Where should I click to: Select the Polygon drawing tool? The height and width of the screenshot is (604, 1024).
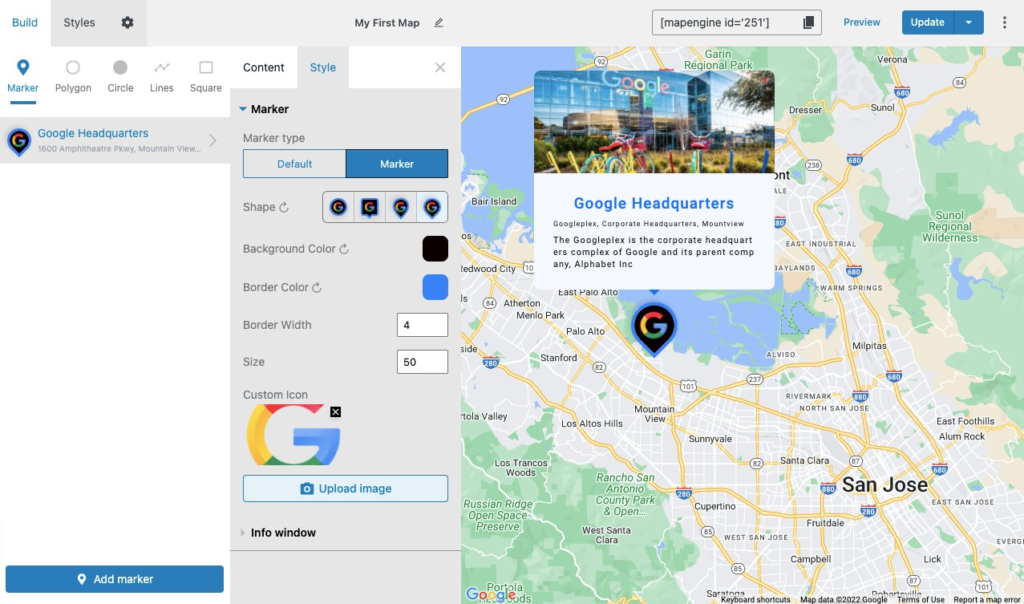click(x=73, y=76)
